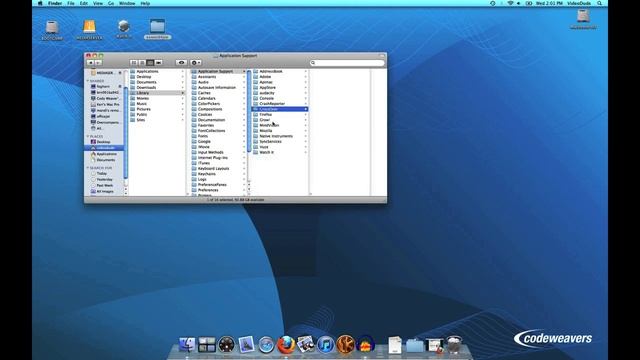The width and height of the screenshot is (640, 360).
Task: Select the Preferences folder in second column
Action: tap(218, 190)
